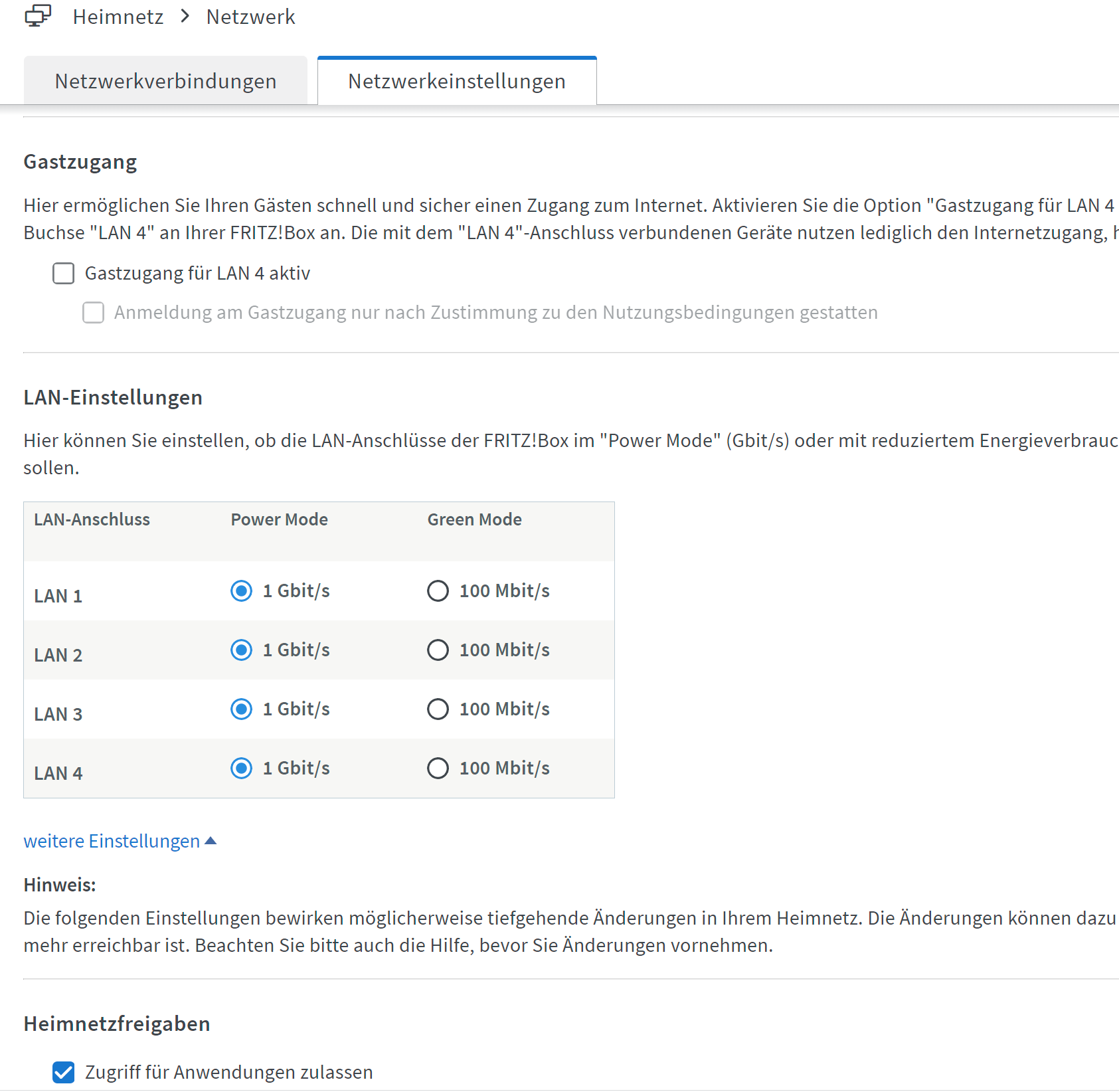Select 1 Gbit/s for LAN 1

[241, 591]
